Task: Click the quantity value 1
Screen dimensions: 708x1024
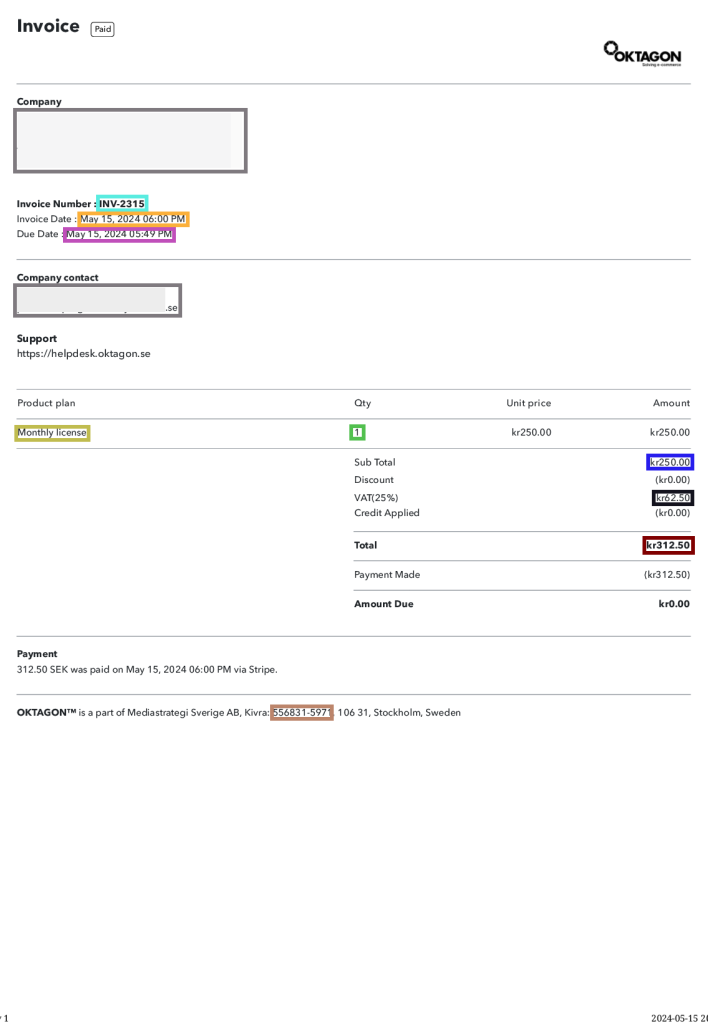Action: point(357,433)
